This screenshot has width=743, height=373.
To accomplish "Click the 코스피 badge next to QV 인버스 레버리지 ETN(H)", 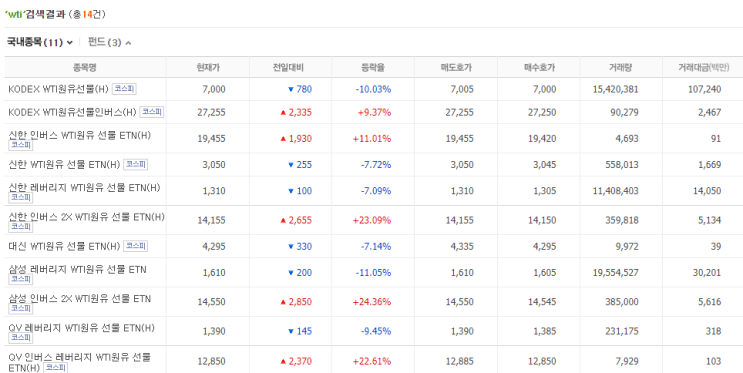I will coord(55,367).
